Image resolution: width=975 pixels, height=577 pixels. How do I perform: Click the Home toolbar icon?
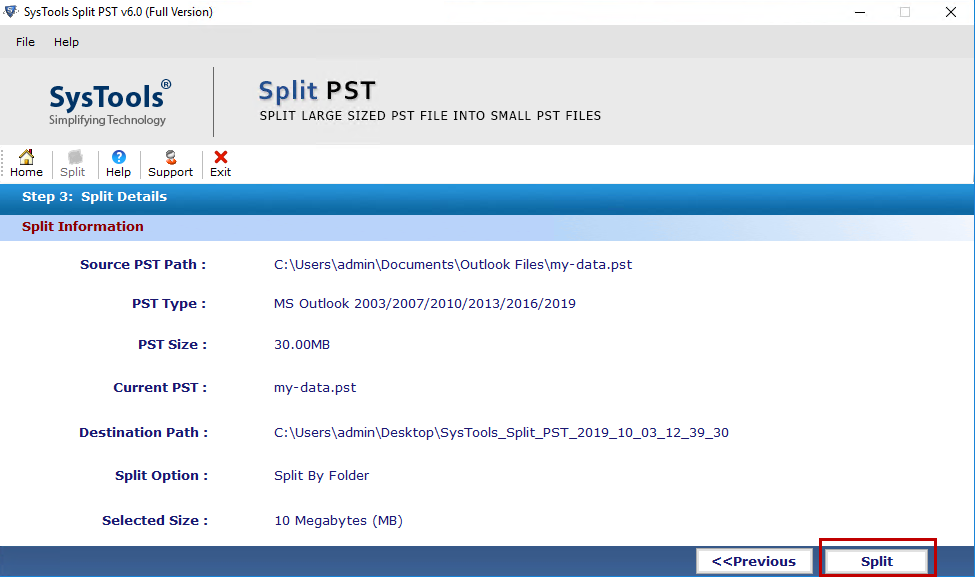pos(26,164)
